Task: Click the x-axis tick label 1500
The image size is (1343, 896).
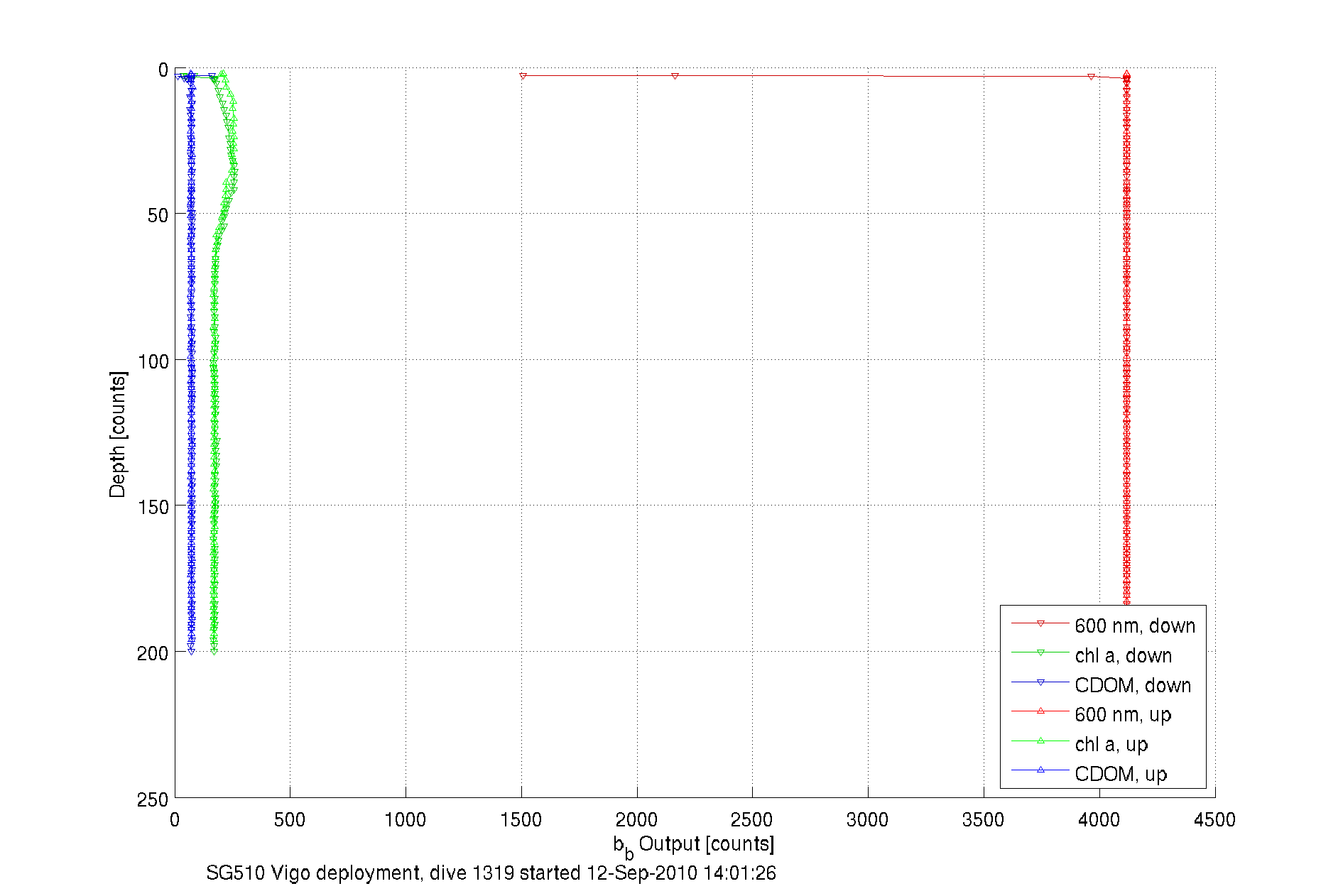Action: pyautogui.click(x=521, y=820)
